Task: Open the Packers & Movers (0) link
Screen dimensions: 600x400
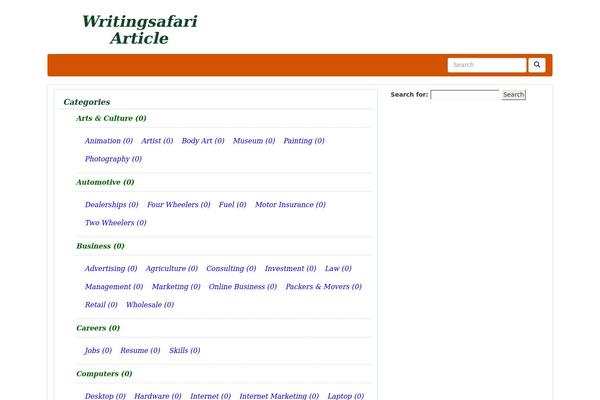Action: coord(323,287)
